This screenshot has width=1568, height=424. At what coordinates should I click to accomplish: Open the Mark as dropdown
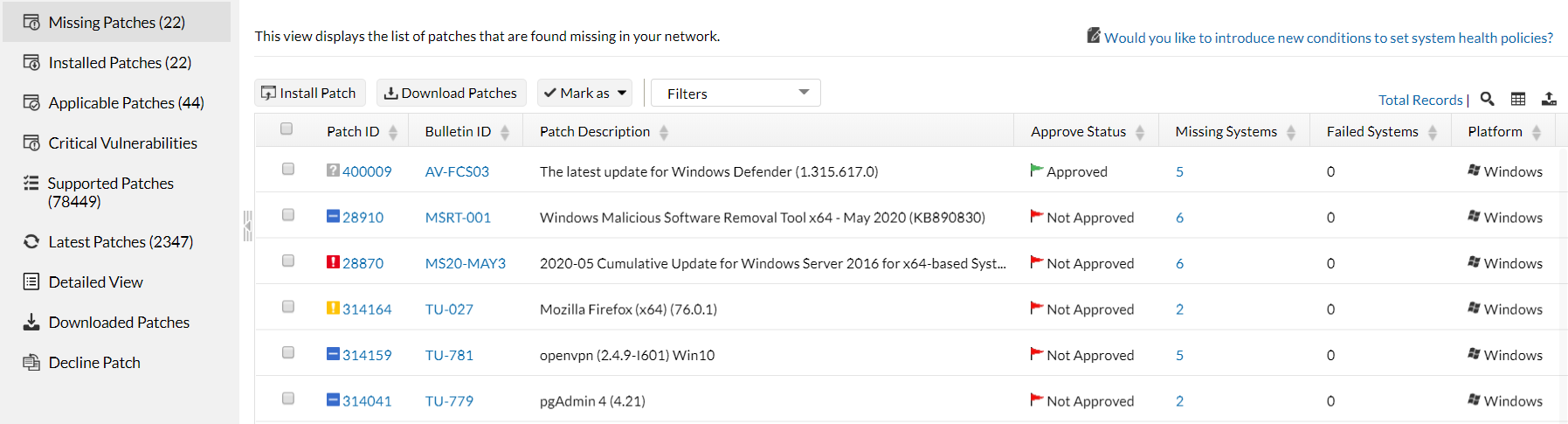[x=584, y=93]
